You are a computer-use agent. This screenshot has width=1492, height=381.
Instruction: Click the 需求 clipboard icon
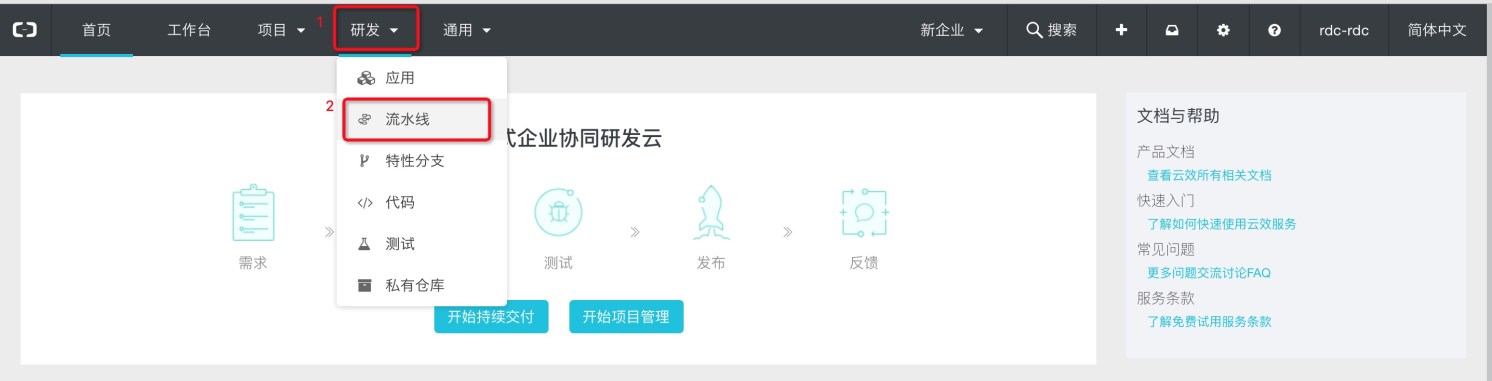(253, 212)
